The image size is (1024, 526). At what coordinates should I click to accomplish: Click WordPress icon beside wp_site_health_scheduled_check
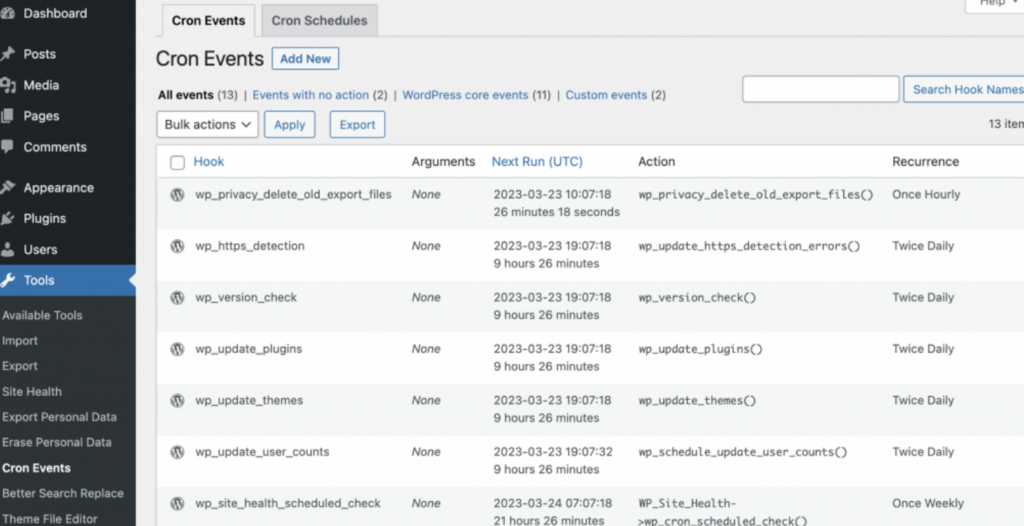point(177,503)
